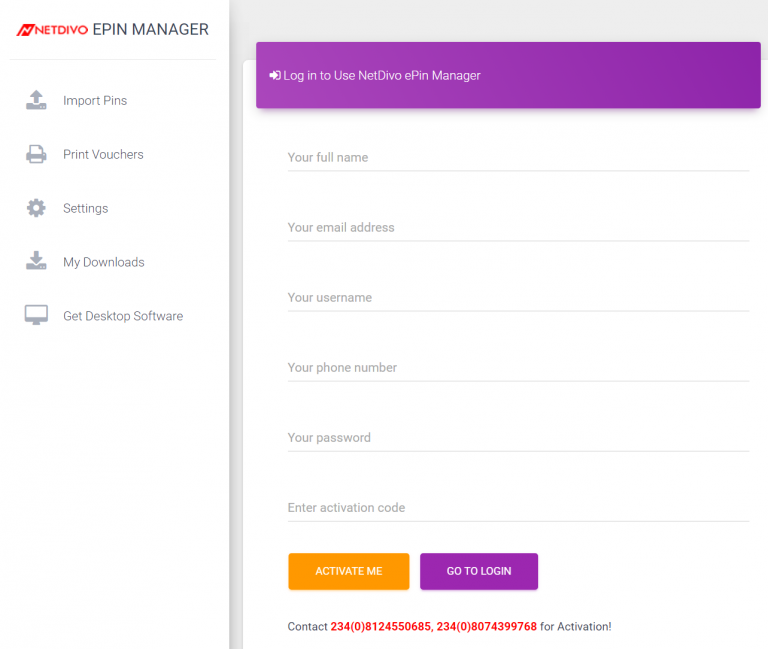
Task: Click the Settings gear icon
Action: pos(36,208)
